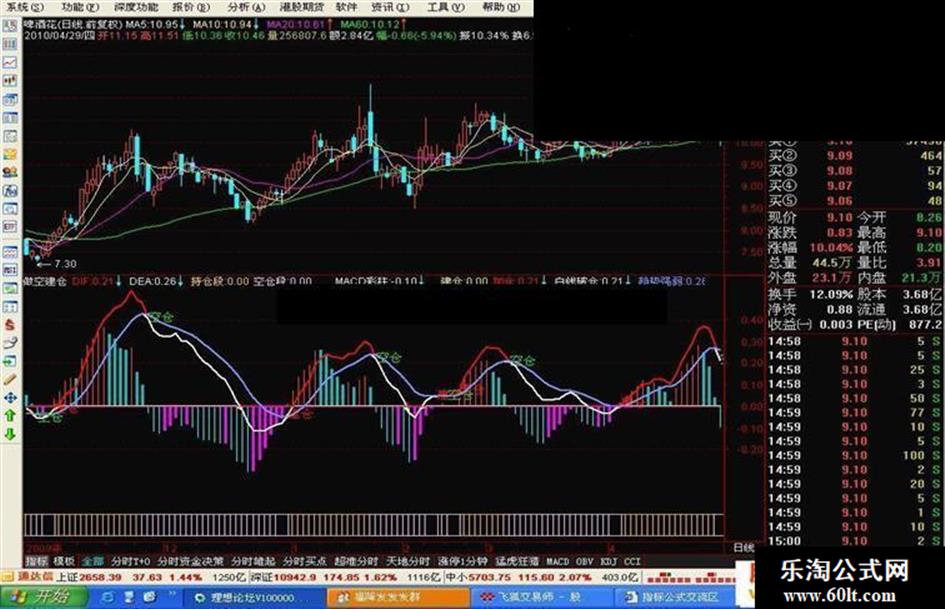
Task: Switch to 分时雄起 indicator tab
Action: pyautogui.click(x=253, y=561)
